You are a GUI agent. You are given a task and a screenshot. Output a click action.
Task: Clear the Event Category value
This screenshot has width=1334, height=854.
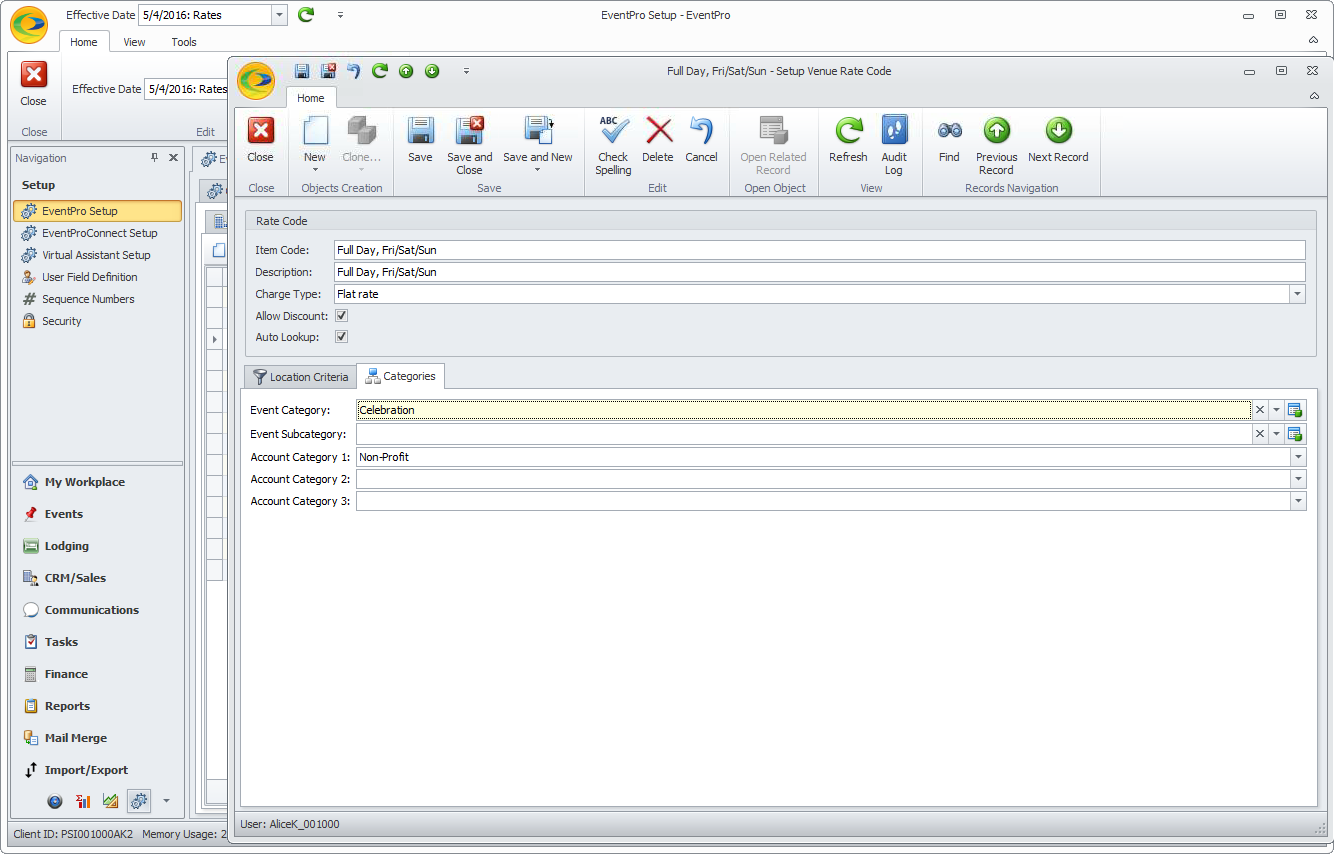1260,410
